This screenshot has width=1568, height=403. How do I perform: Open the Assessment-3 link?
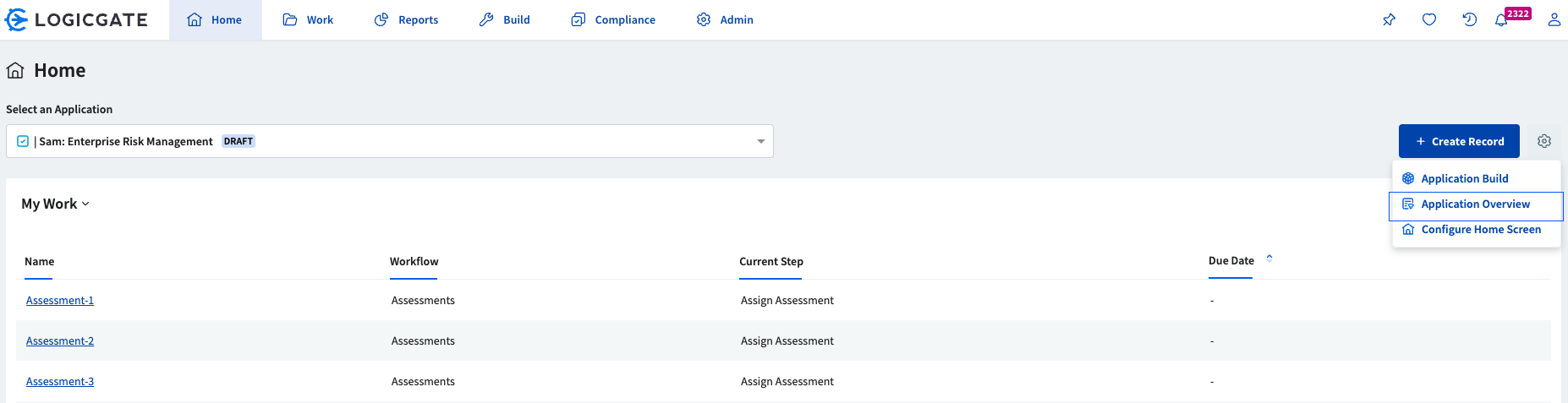(60, 382)
